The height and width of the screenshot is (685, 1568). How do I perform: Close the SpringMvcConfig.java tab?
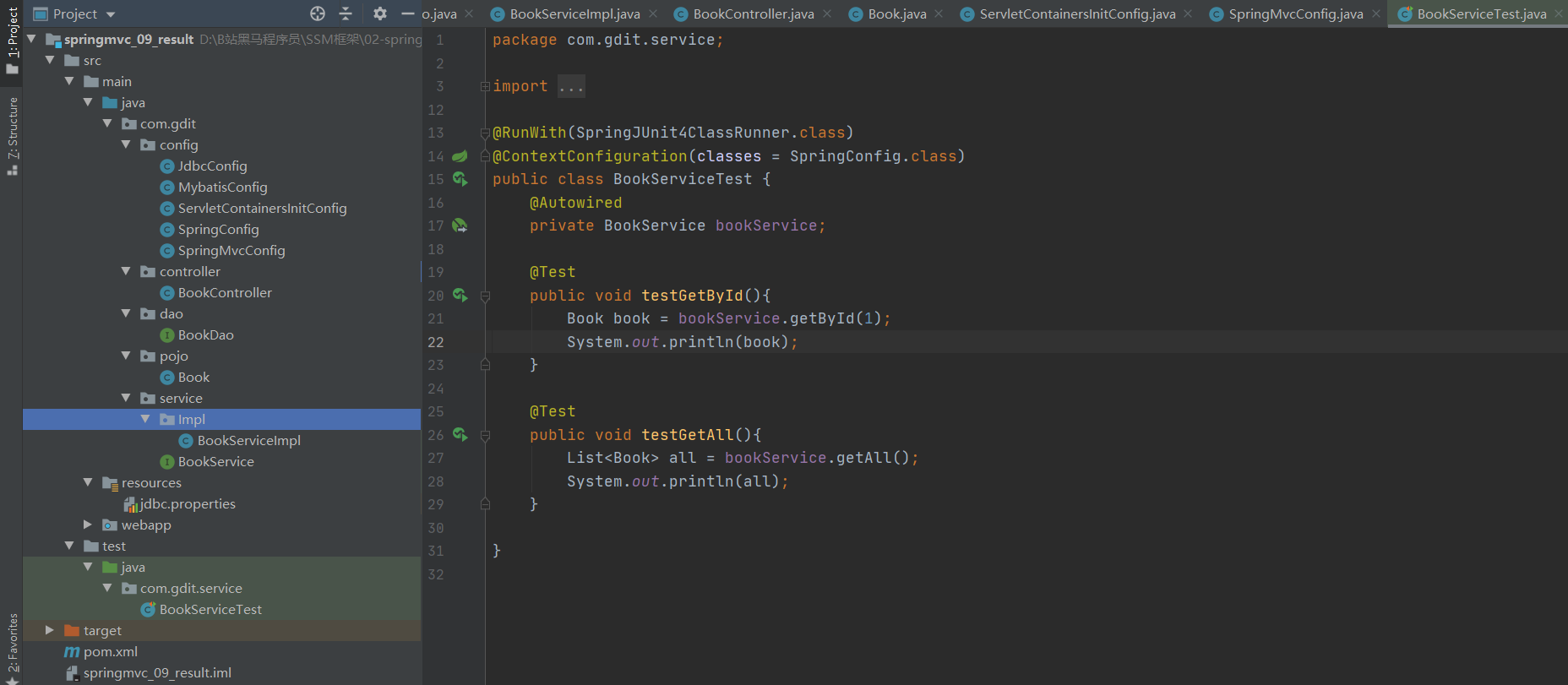point(1376,14)
